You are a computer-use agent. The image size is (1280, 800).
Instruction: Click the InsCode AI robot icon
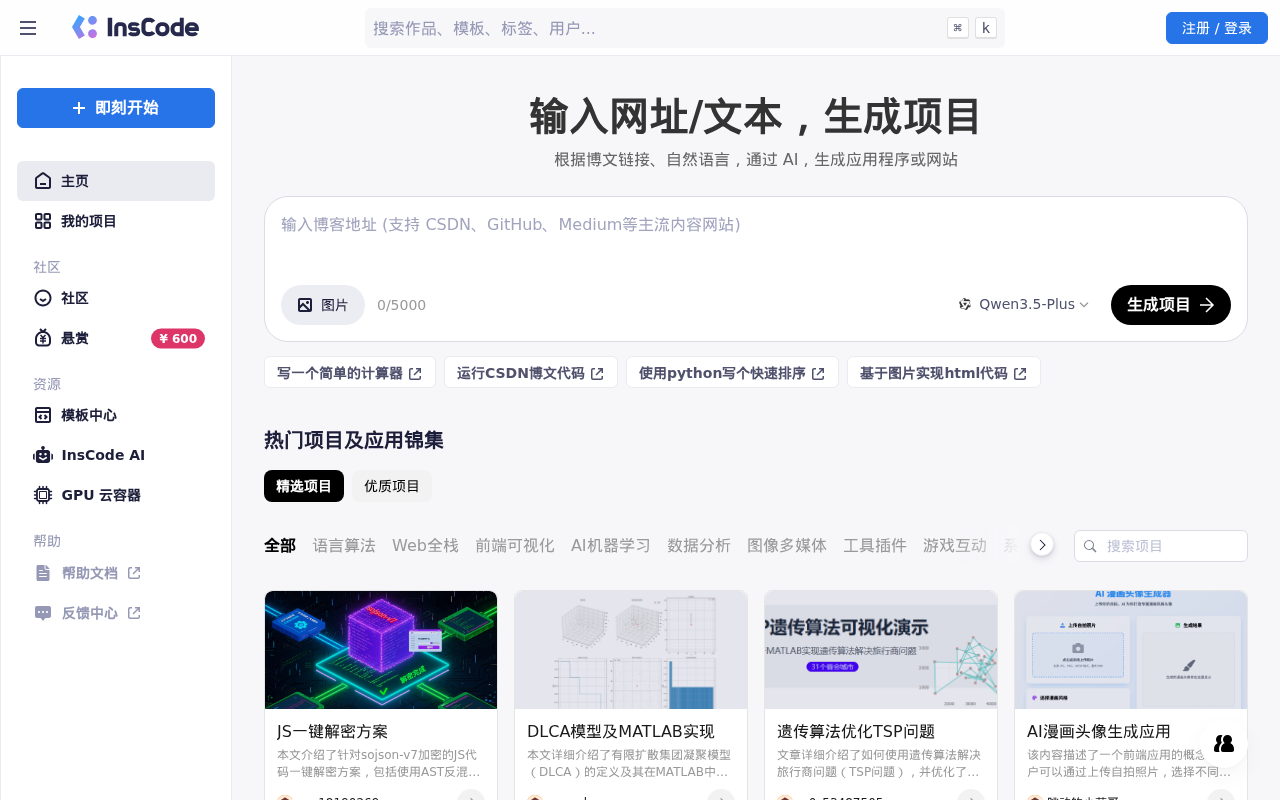click(x=43, y=455)
